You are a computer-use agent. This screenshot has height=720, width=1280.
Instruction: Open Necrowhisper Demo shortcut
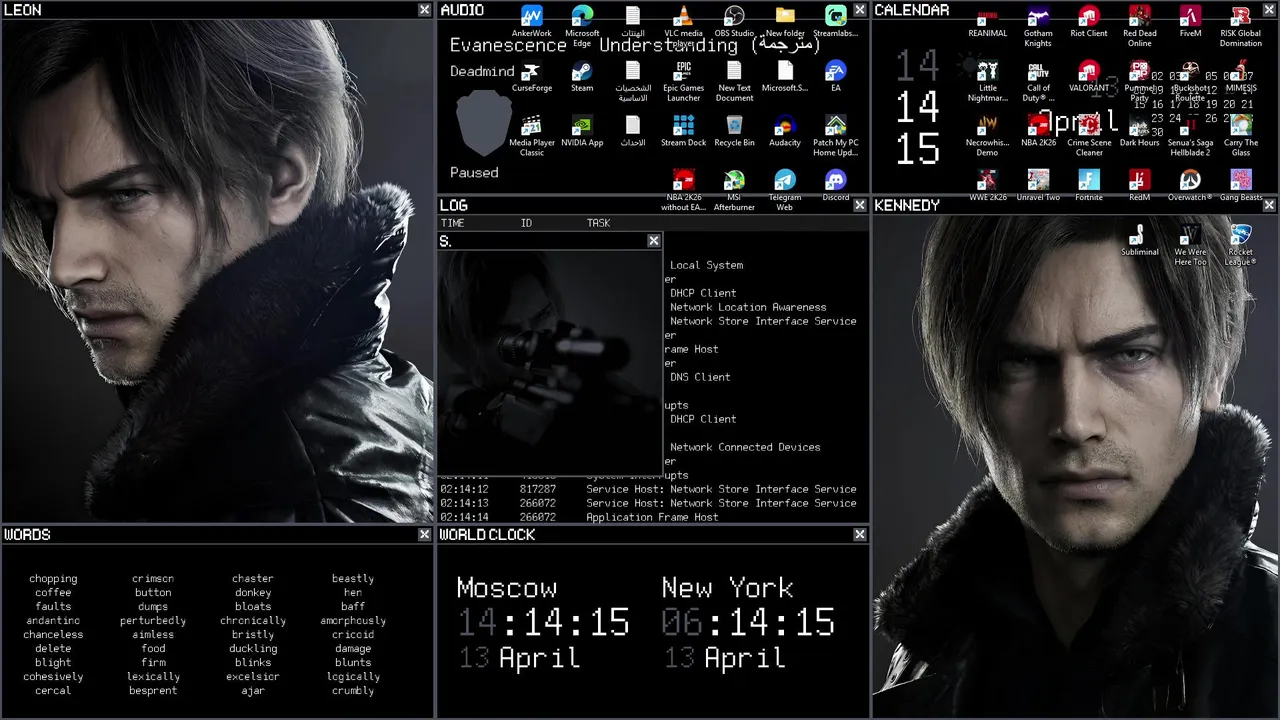[x=987, y=135]
